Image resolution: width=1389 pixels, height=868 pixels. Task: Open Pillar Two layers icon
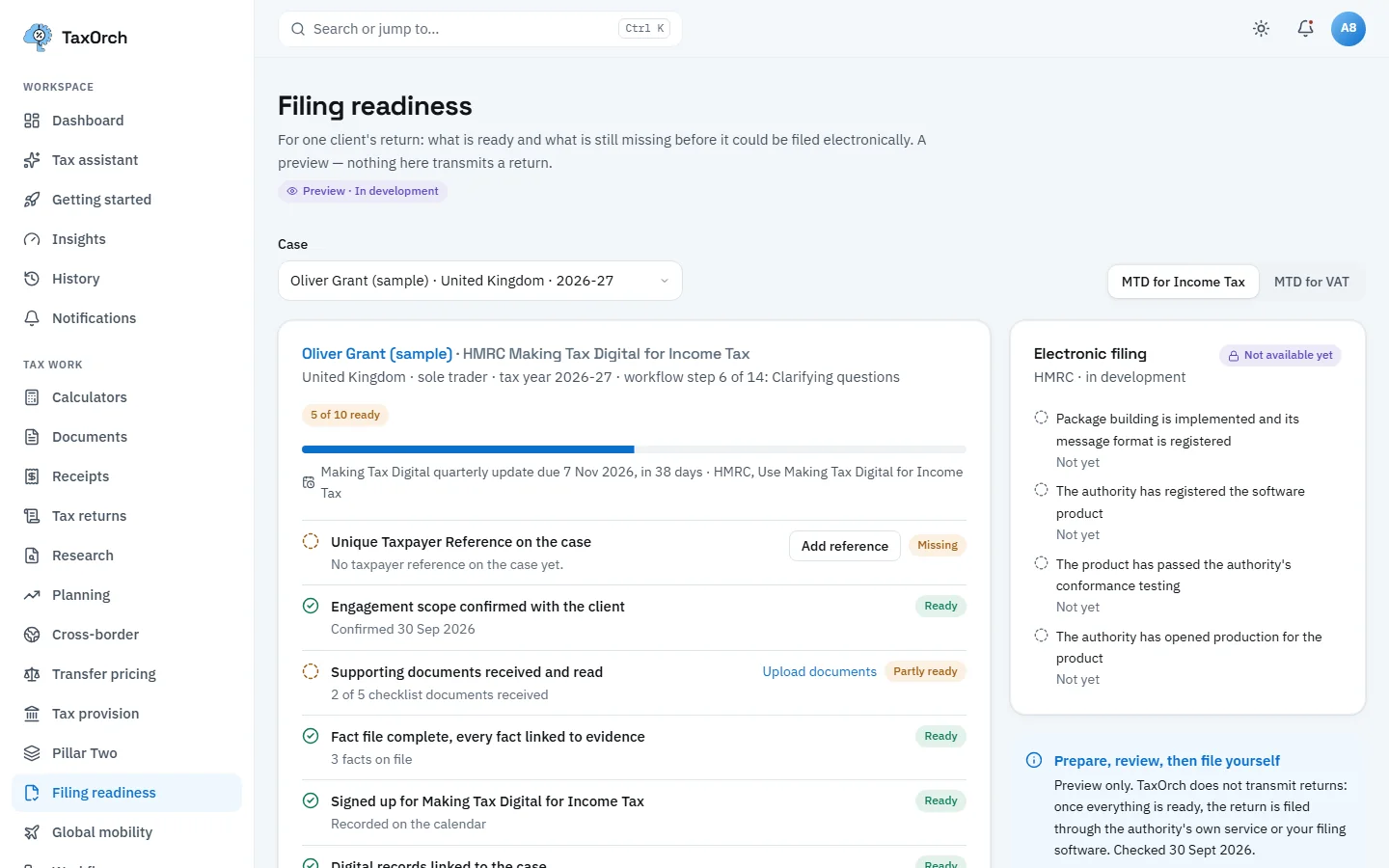click(x=32, y=753)
